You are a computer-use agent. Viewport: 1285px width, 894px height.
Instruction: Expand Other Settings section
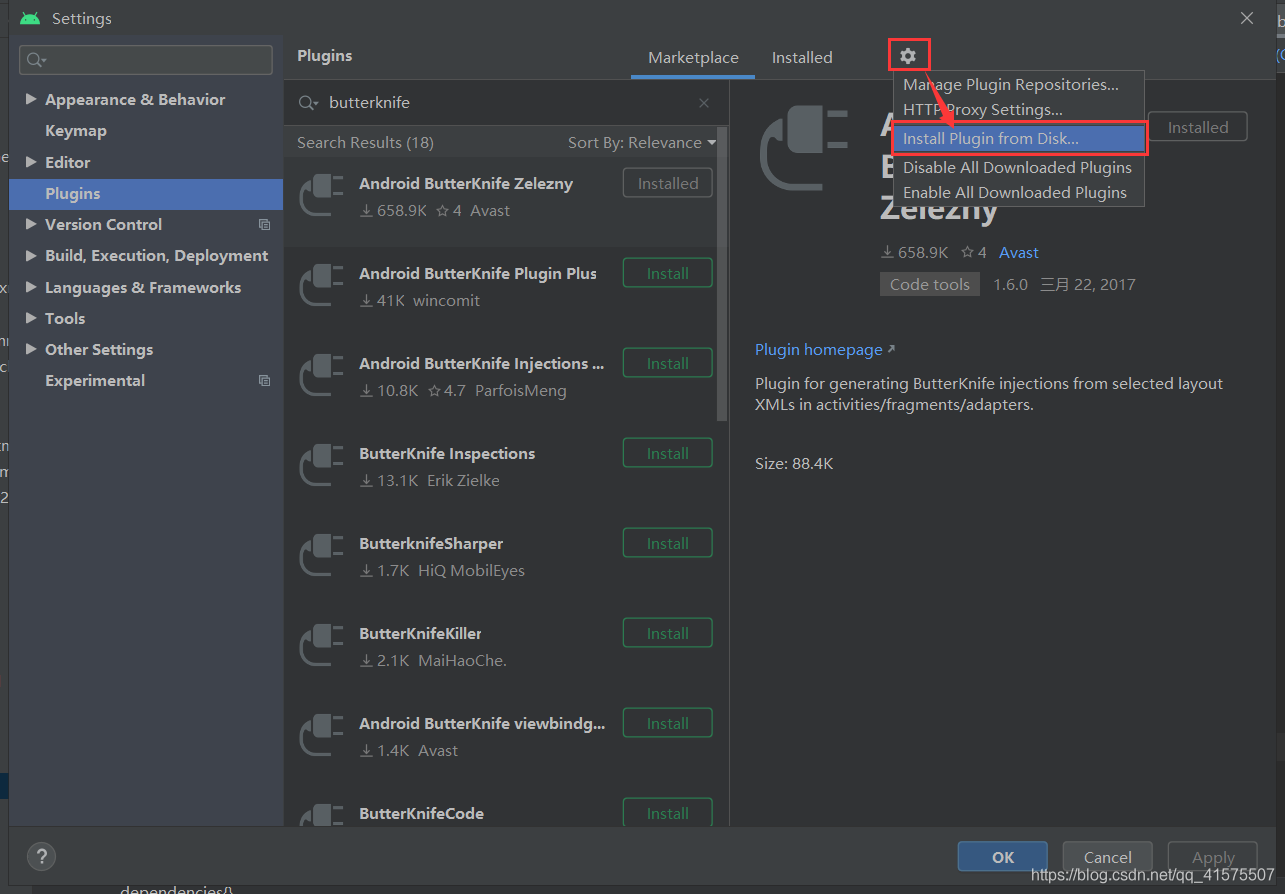31,349
